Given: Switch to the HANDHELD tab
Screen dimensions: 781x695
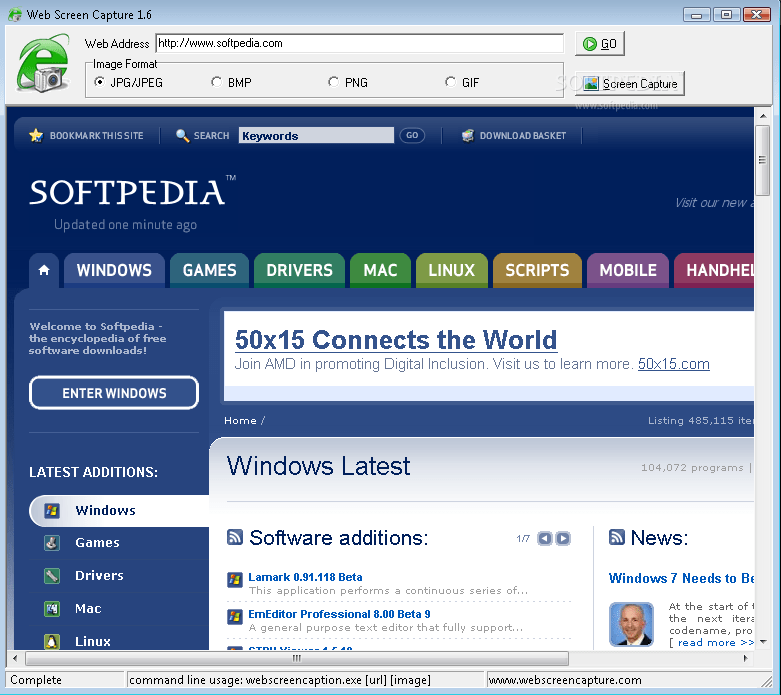Looking at the screenshot, I should [714, 270].
